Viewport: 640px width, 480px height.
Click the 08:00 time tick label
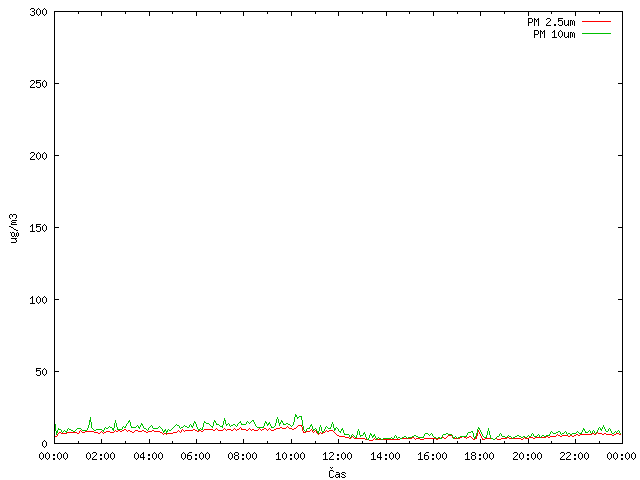tap(243, 456)
